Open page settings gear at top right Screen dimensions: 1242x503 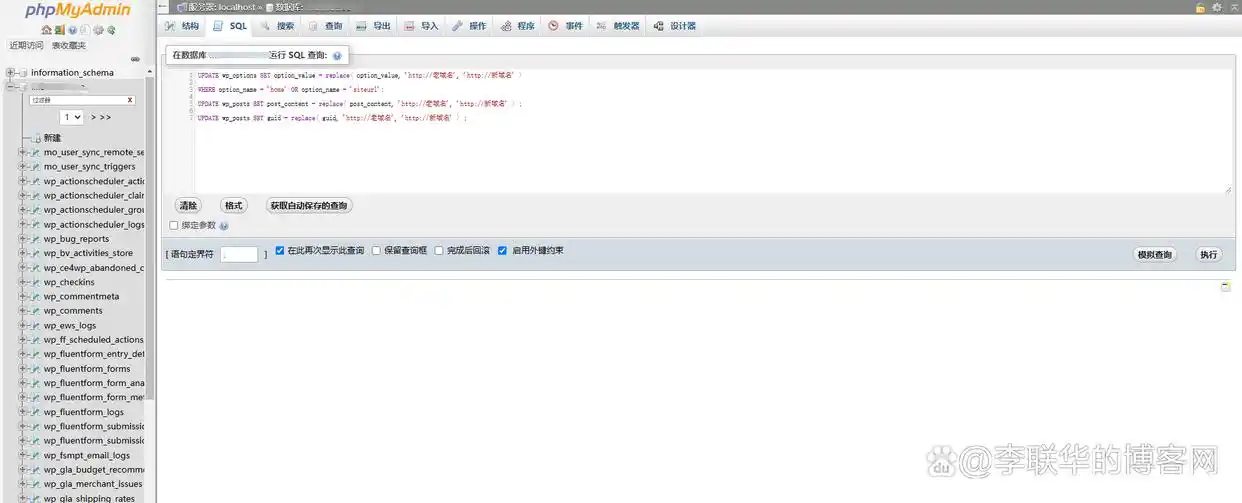pos(1217,7)
